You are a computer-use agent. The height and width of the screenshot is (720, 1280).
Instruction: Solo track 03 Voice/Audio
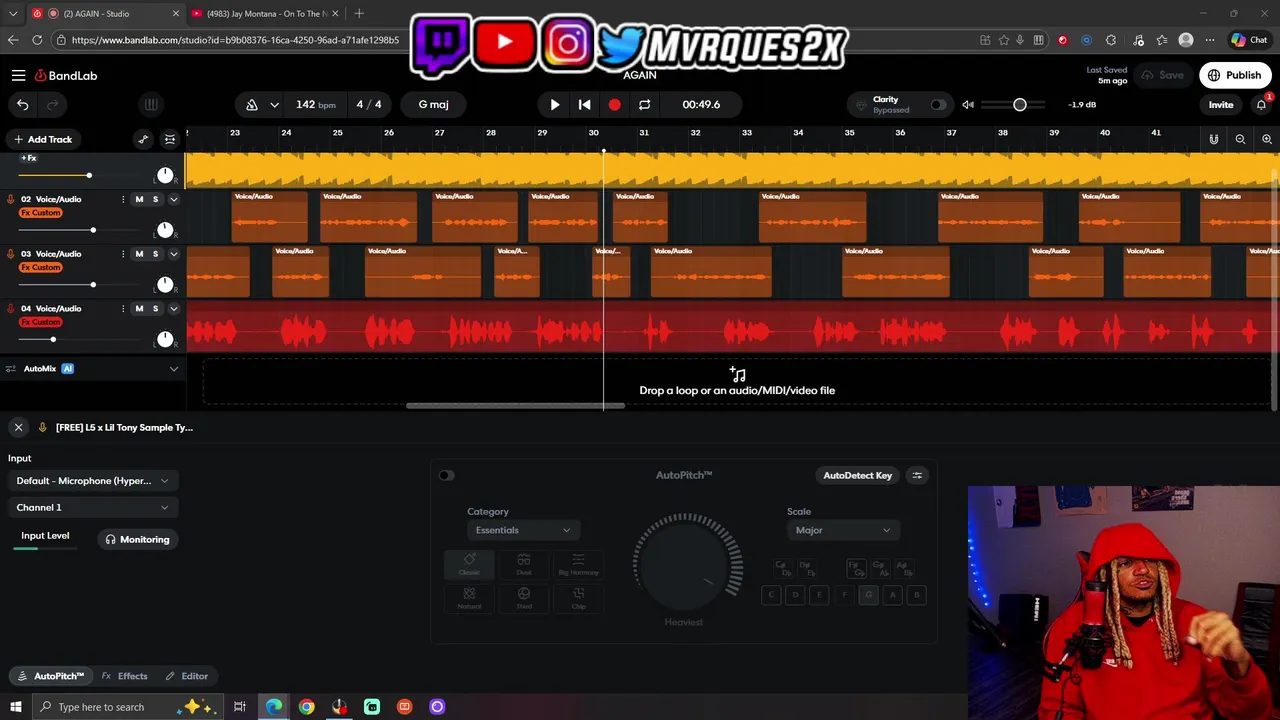point(155,254)
